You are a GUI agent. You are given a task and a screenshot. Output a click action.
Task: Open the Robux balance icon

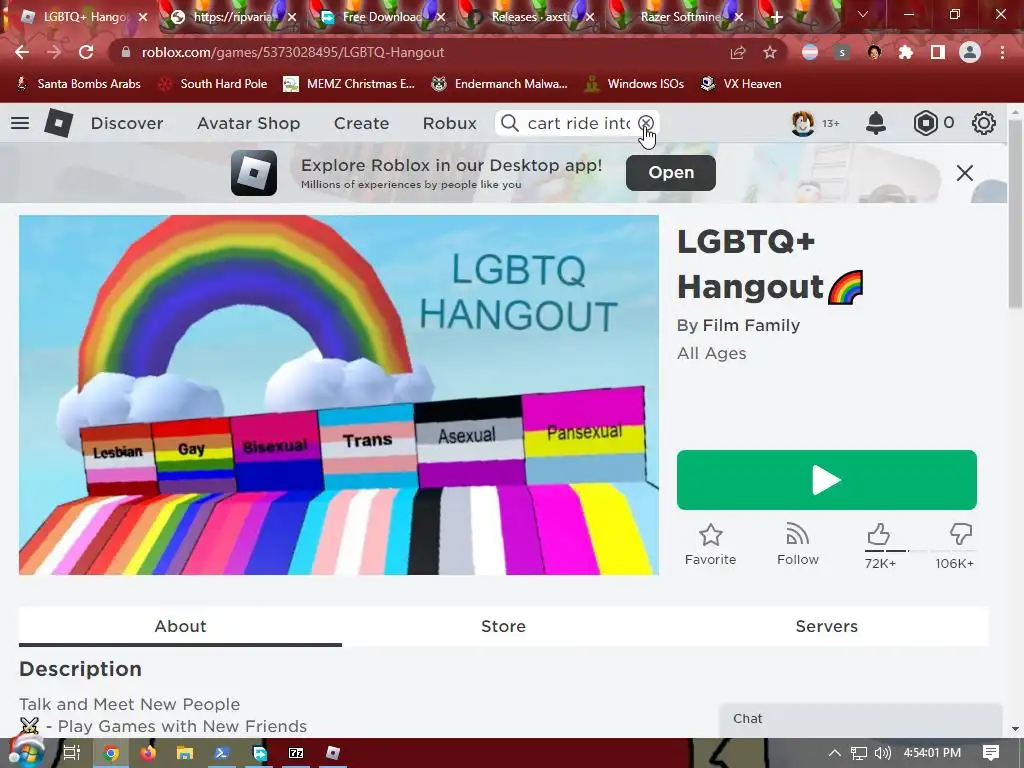[x=925, y=123]
